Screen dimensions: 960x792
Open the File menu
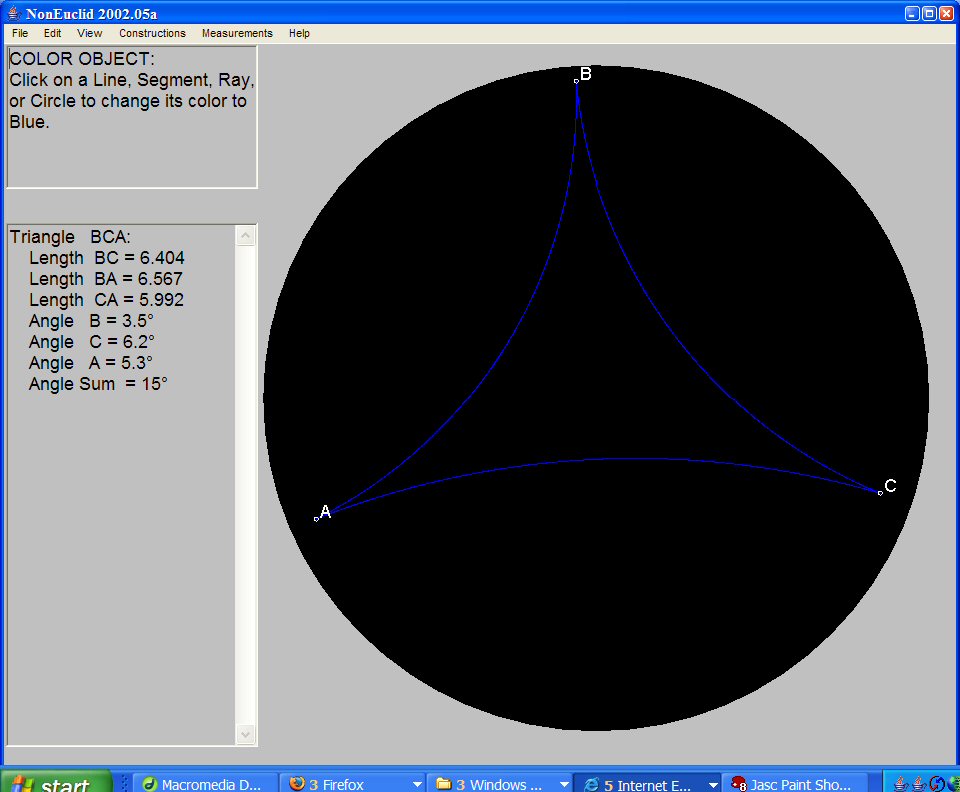20,33
